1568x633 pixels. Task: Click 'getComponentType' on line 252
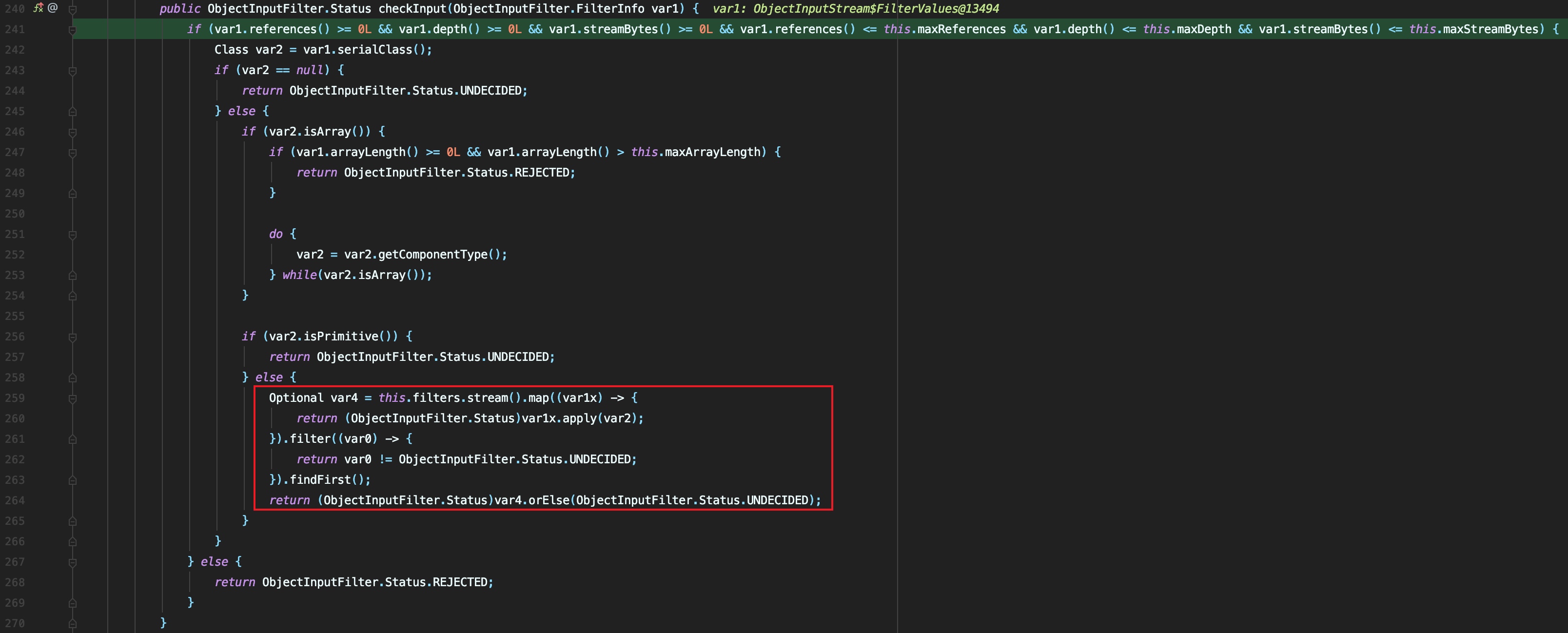[433, 255]
